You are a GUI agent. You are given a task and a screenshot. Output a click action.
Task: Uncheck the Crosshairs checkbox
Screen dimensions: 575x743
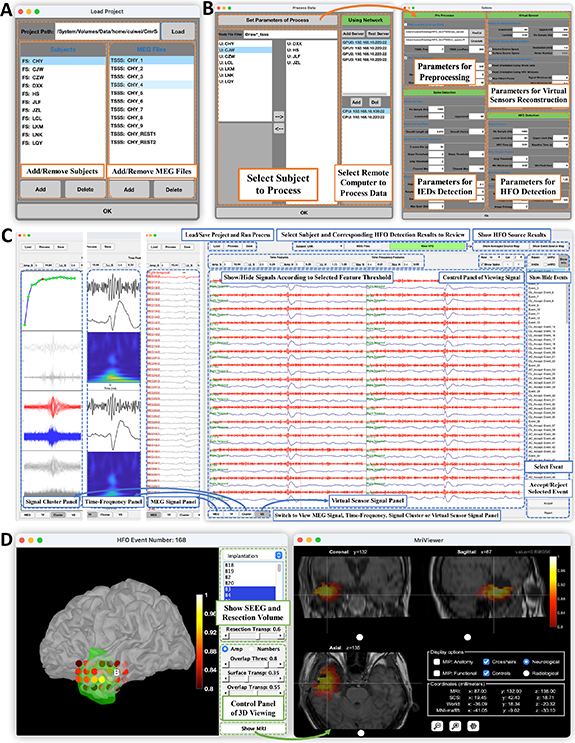point(486,661)
